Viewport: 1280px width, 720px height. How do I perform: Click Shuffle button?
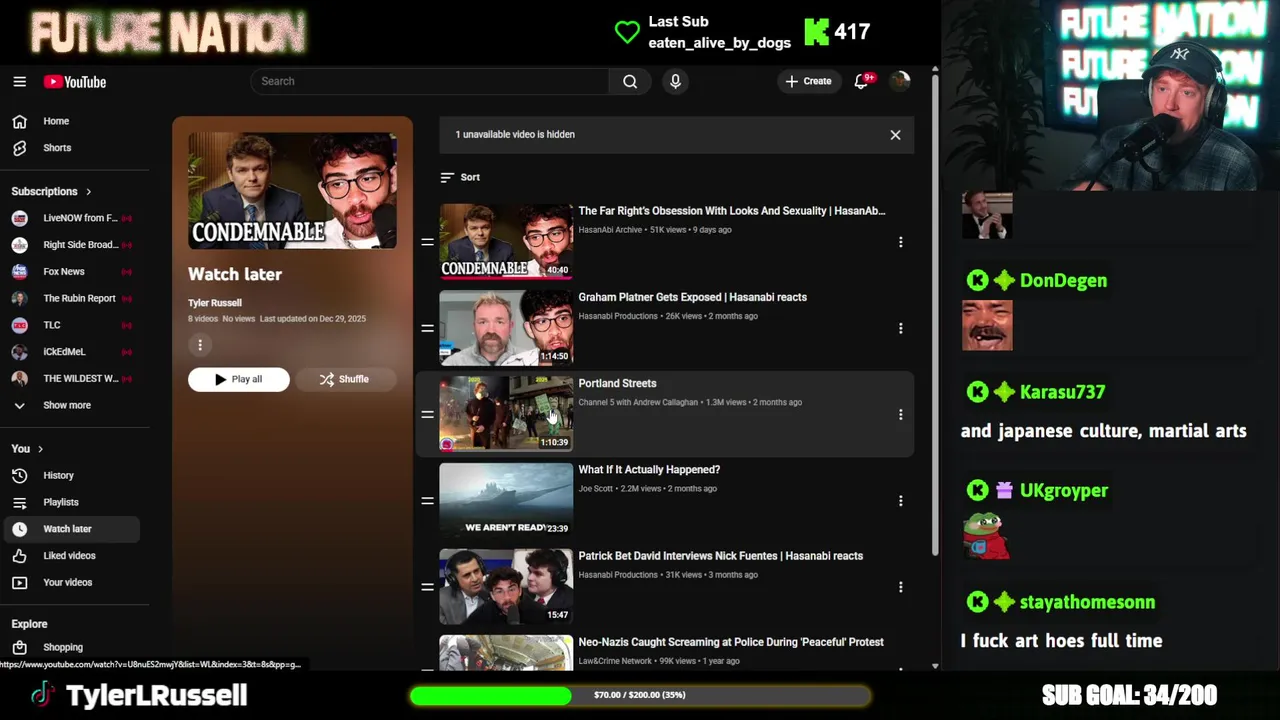point(344,379)
